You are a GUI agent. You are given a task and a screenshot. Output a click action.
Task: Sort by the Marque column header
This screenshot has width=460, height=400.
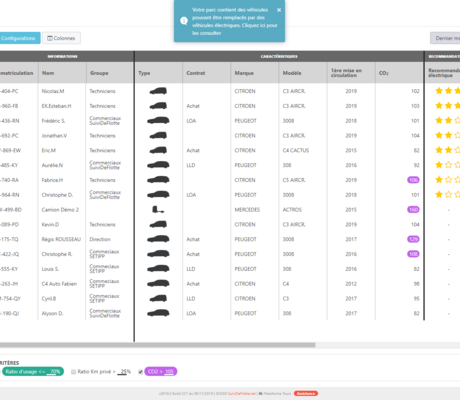[x=244, y=73]
